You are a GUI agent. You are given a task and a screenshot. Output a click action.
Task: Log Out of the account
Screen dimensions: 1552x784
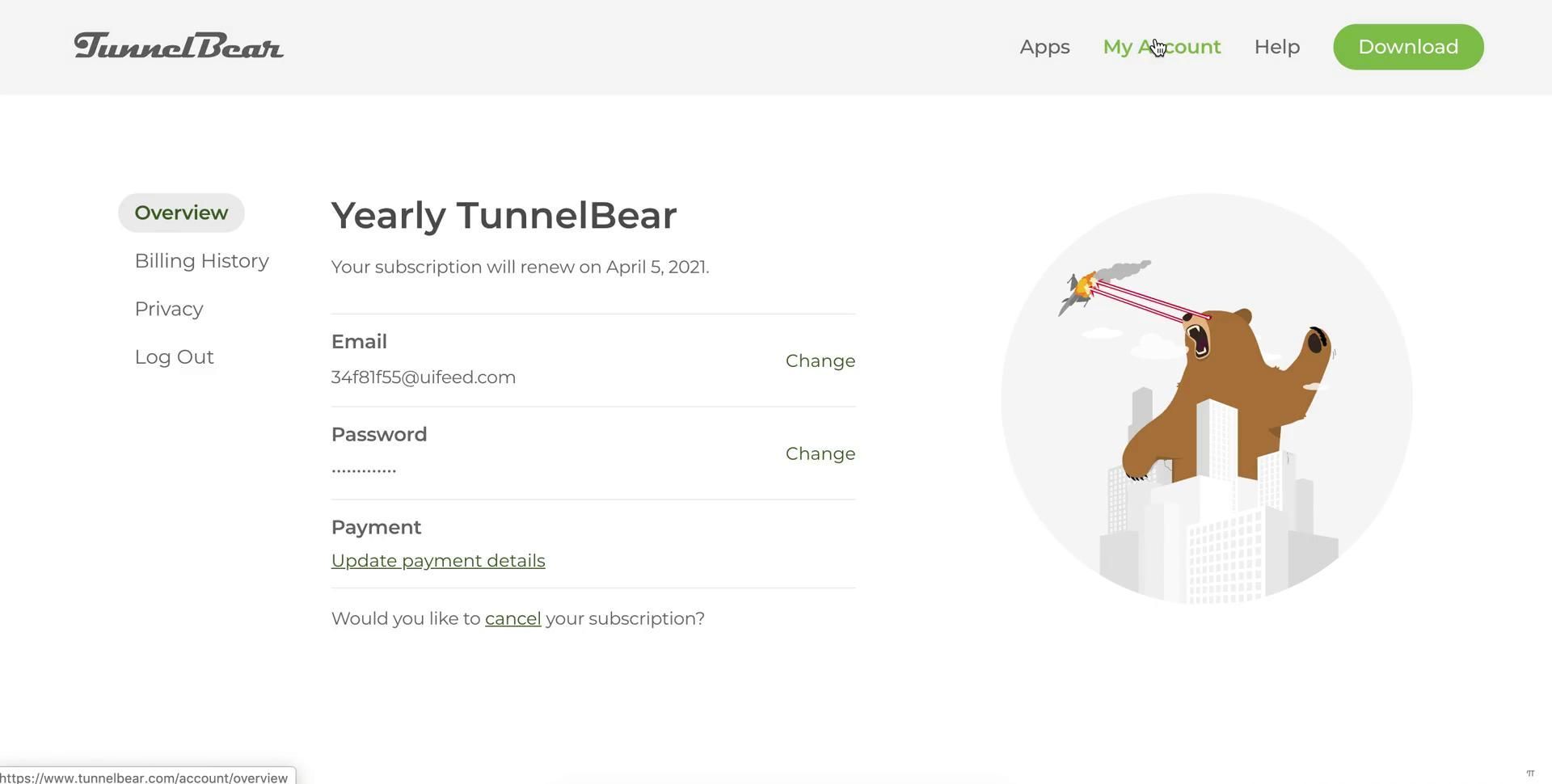tap(174, 357)
